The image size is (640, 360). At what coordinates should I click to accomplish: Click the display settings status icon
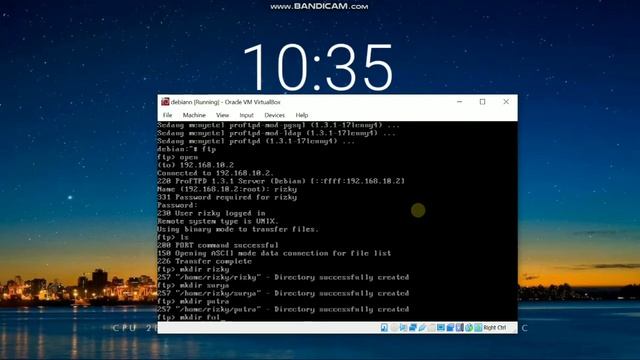tap(441, 327)
